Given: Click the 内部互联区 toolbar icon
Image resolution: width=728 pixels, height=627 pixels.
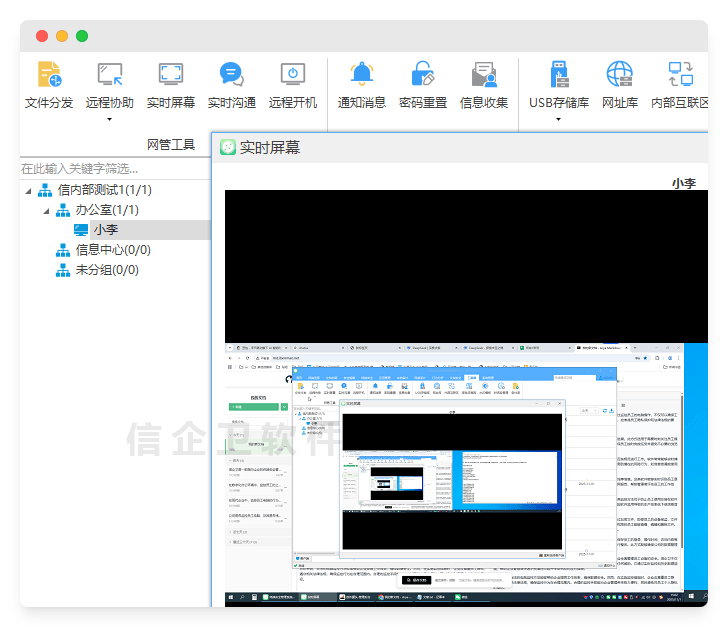Looking at the screenshot, I should 680,75.
